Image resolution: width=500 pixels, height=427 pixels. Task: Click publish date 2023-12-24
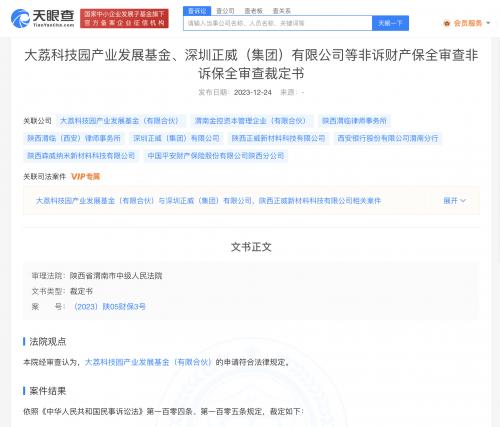pyautogui.click(x=253, y=92)
